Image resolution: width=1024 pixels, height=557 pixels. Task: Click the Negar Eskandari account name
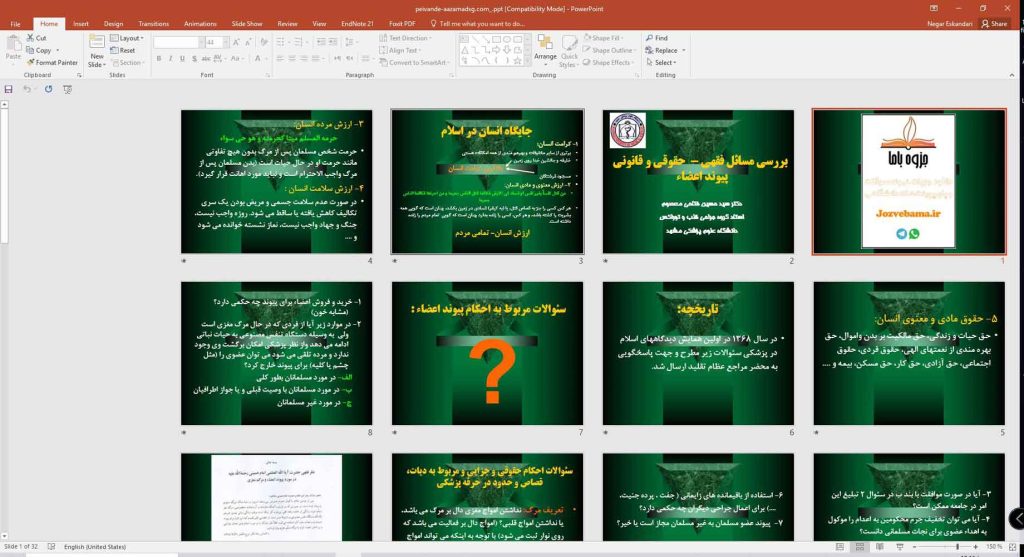[x=950, y=24]
